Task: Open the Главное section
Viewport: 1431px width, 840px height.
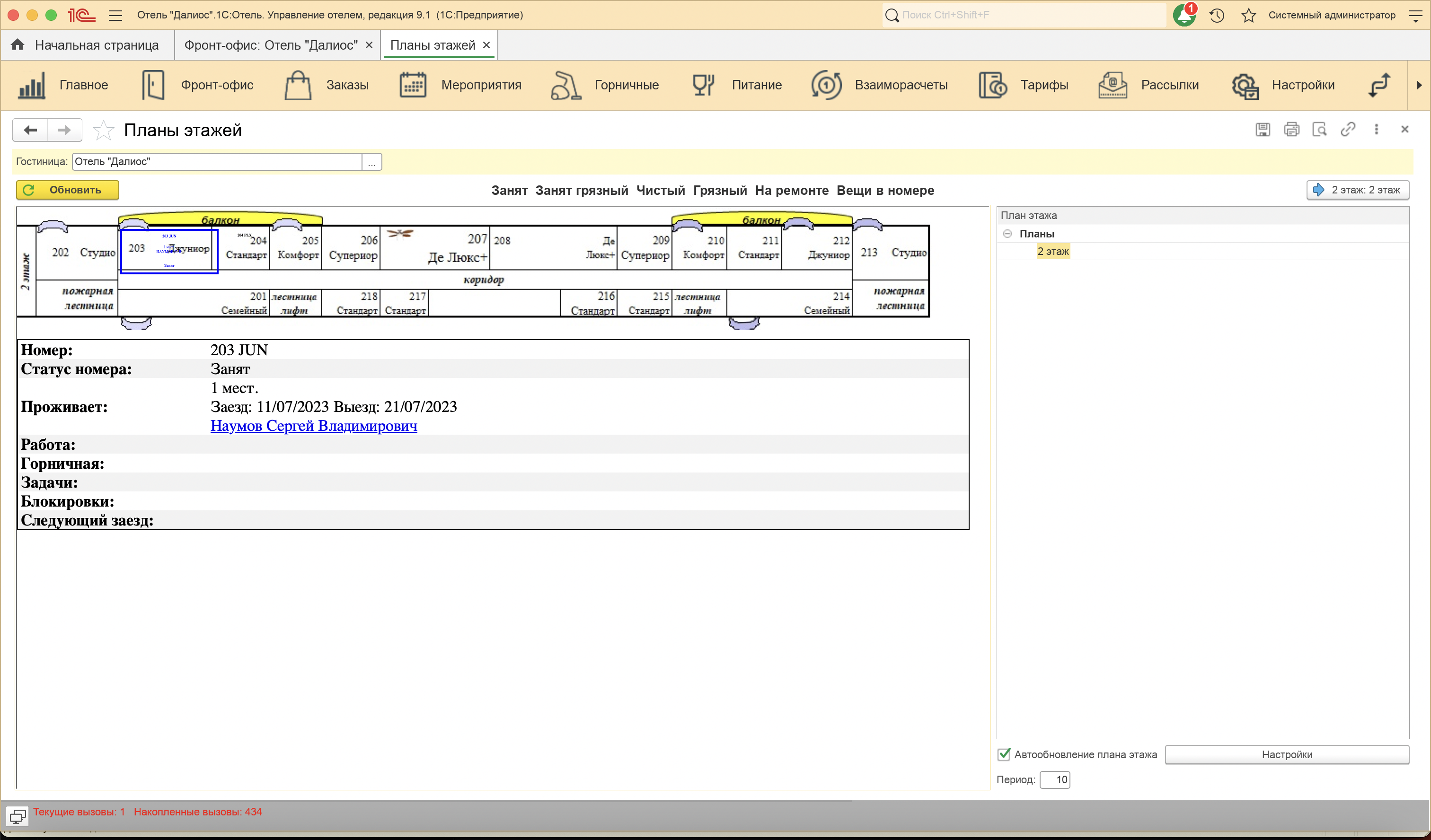Action: (63, 85)
